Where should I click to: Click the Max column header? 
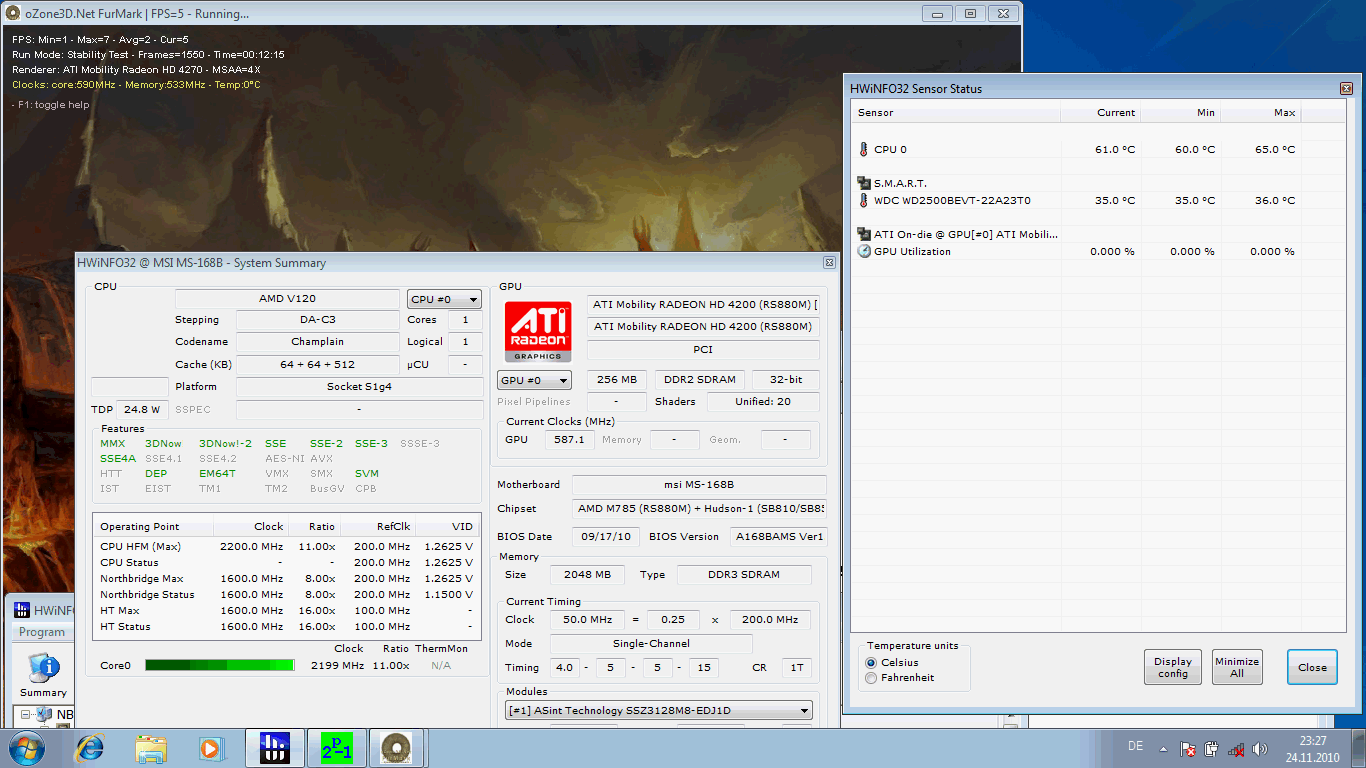tap(1260, 113)
